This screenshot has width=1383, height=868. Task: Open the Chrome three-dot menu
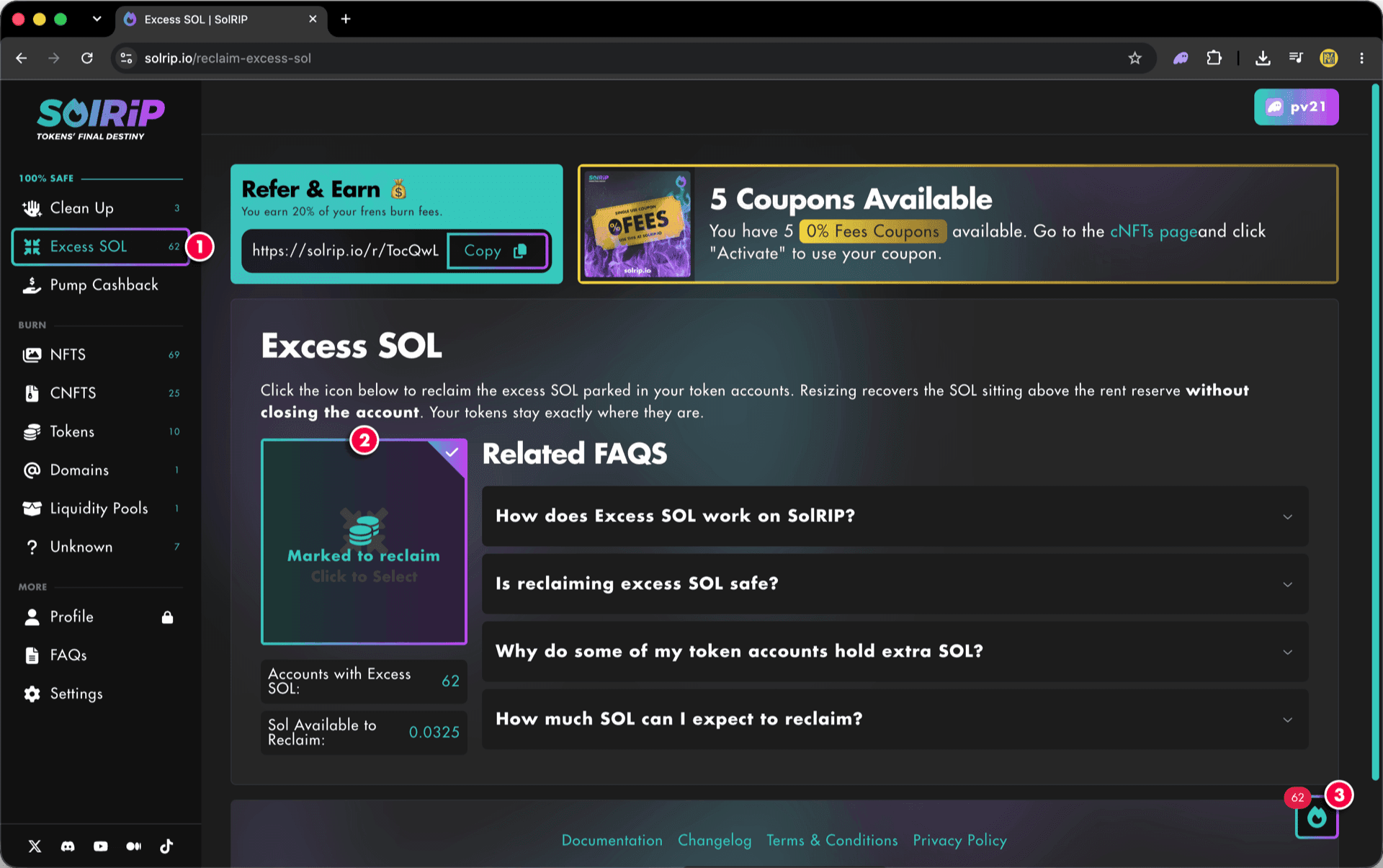1361,58
